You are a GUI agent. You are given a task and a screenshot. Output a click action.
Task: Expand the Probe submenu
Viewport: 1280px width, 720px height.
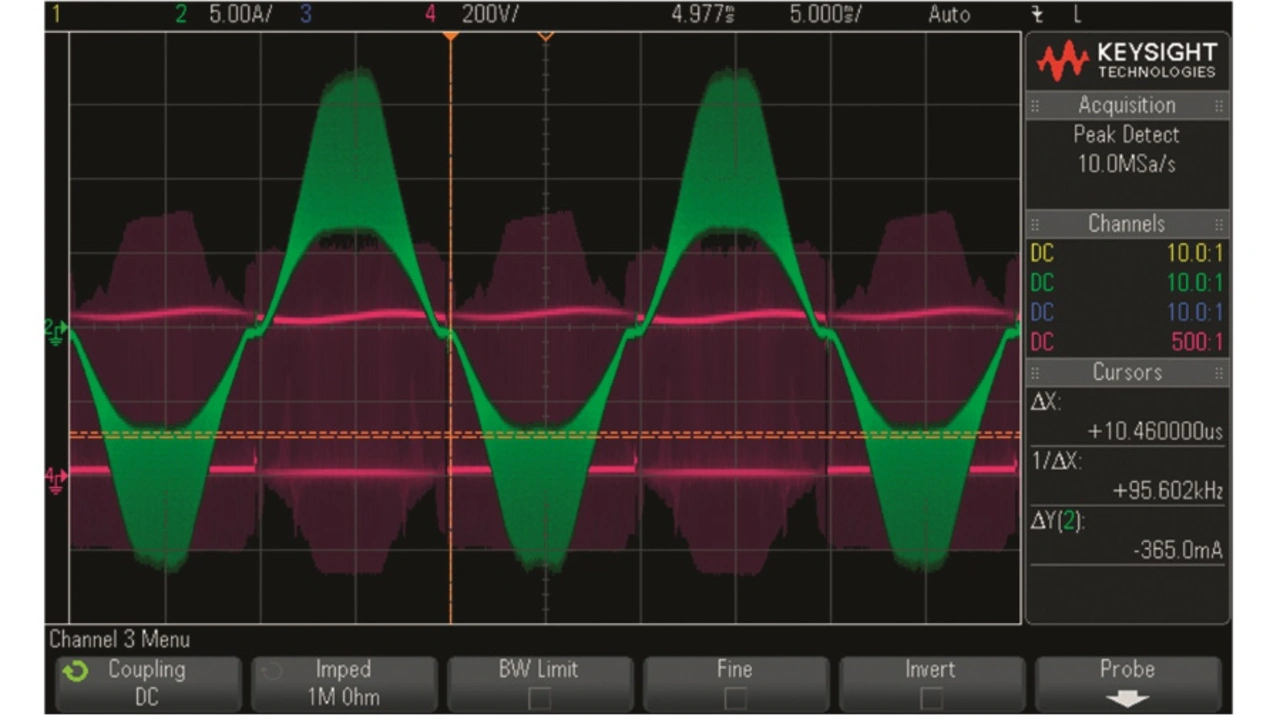[x=1127, y=683]
